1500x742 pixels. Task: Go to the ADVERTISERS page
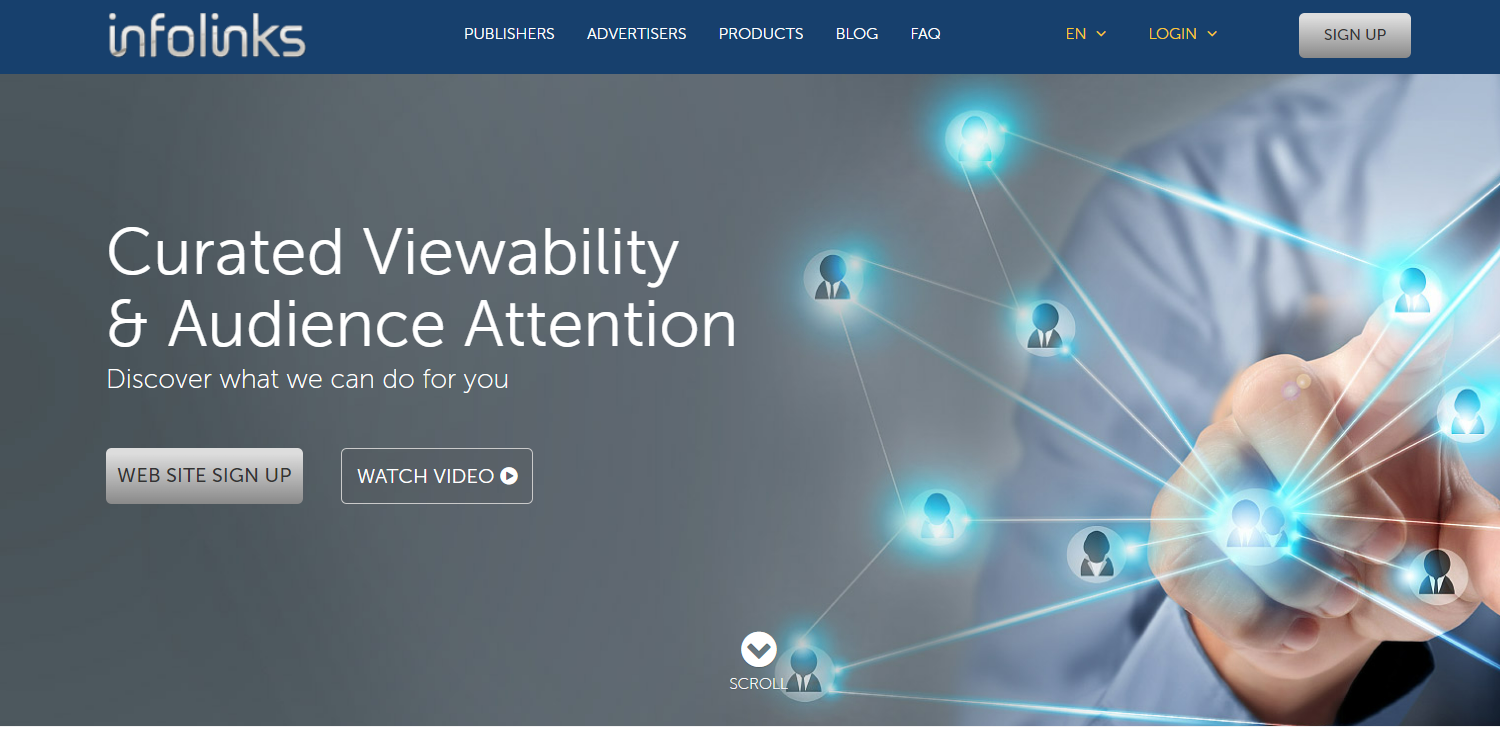pos(637,34)
